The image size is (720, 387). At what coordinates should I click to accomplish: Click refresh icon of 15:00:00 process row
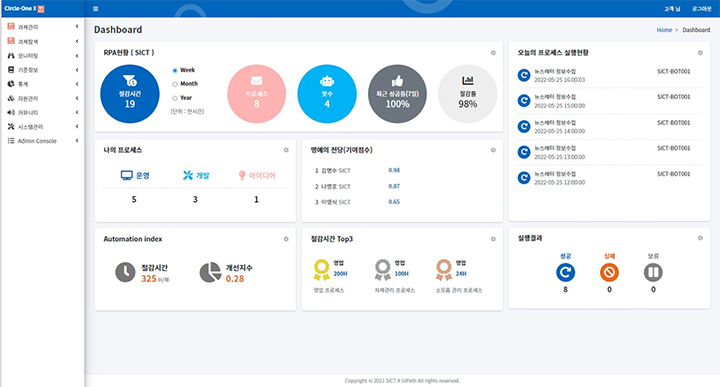524,101
